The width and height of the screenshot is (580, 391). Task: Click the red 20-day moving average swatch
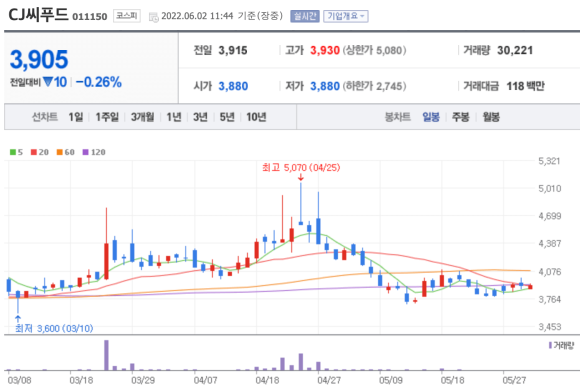[34, 152]
